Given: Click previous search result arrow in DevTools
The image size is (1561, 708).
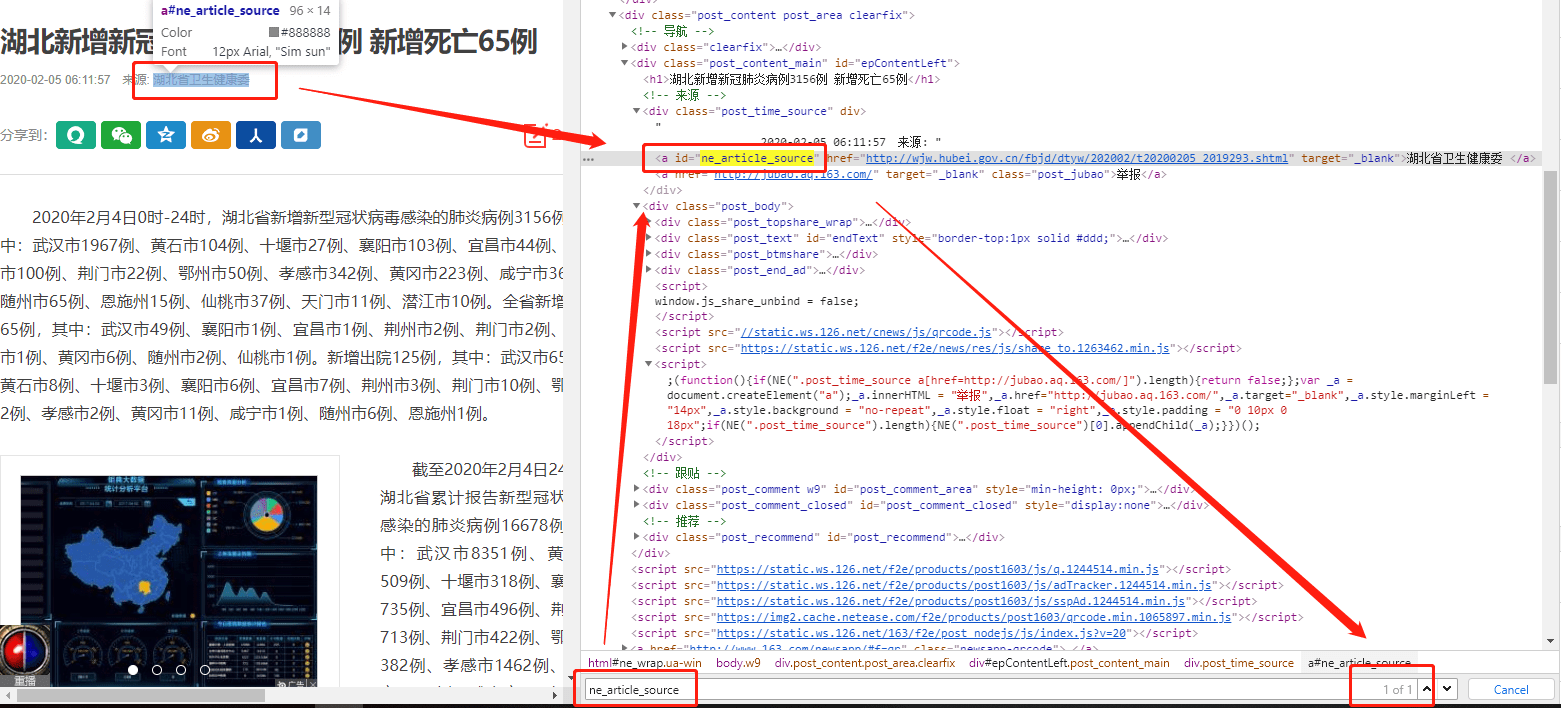Looking at the screenshot, I should 1426,689.
